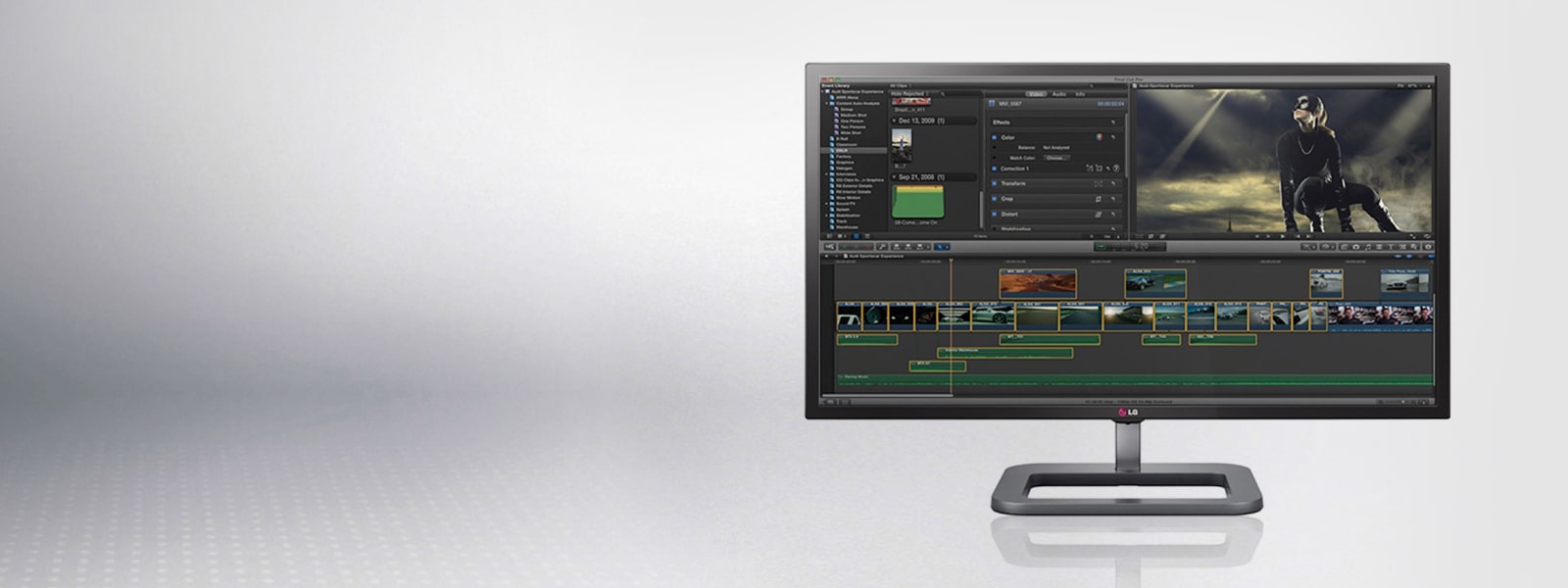Disable the Transform checkbox in the inspector

pyautogui.click(x=994, y=183)
